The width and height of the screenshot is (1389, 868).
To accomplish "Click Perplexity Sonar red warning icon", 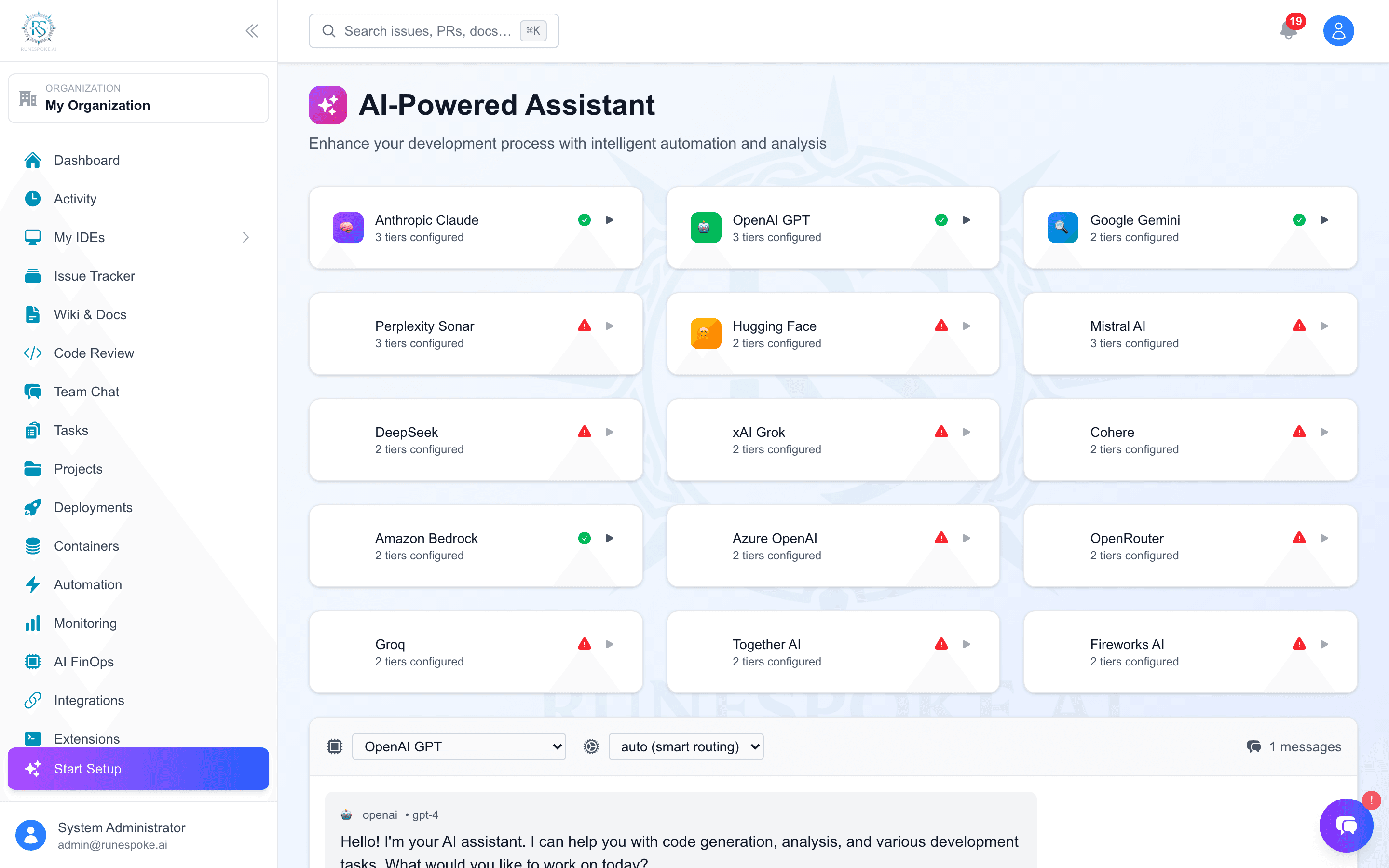I will point(585,326).
